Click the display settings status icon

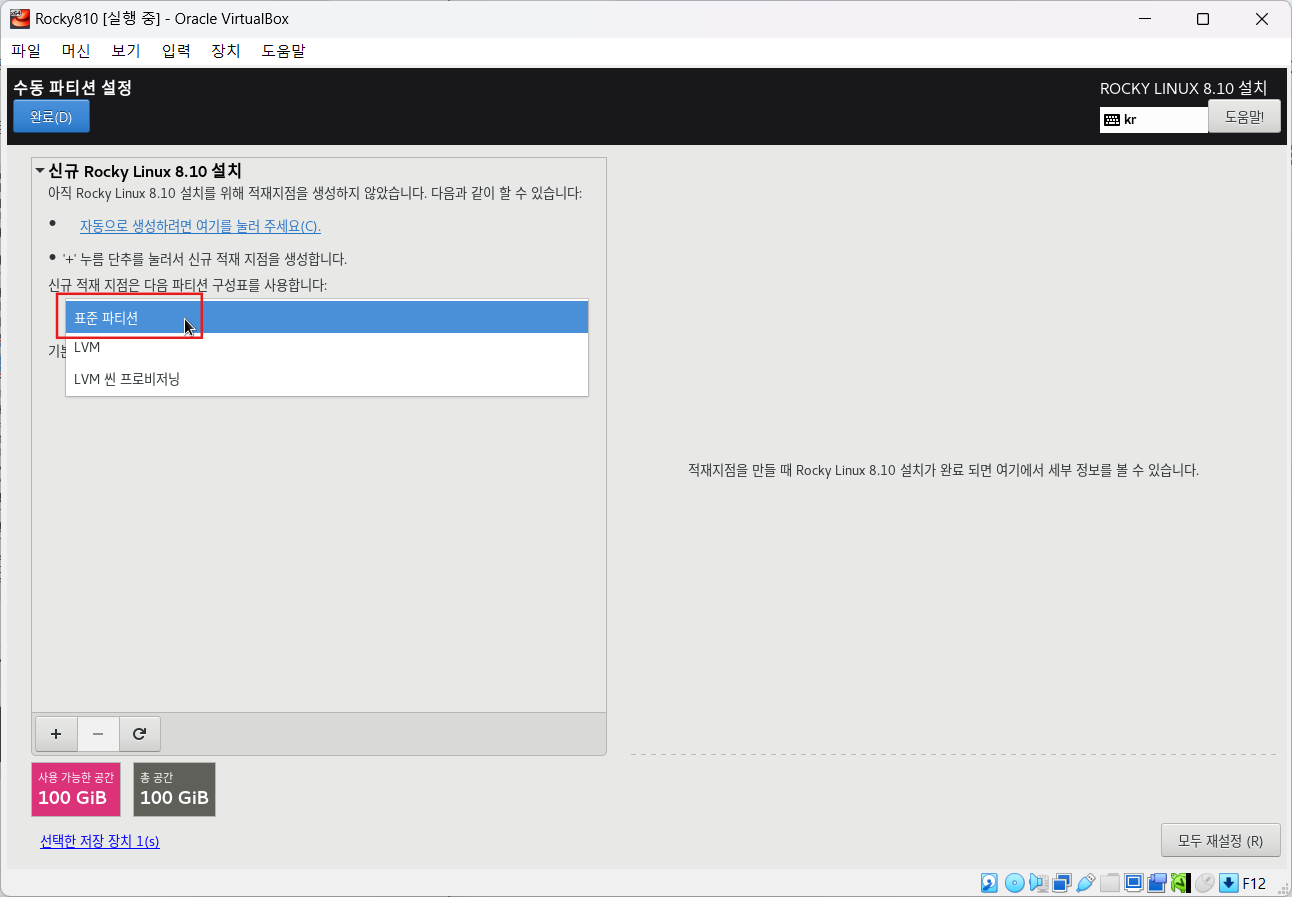point(1134,883)
